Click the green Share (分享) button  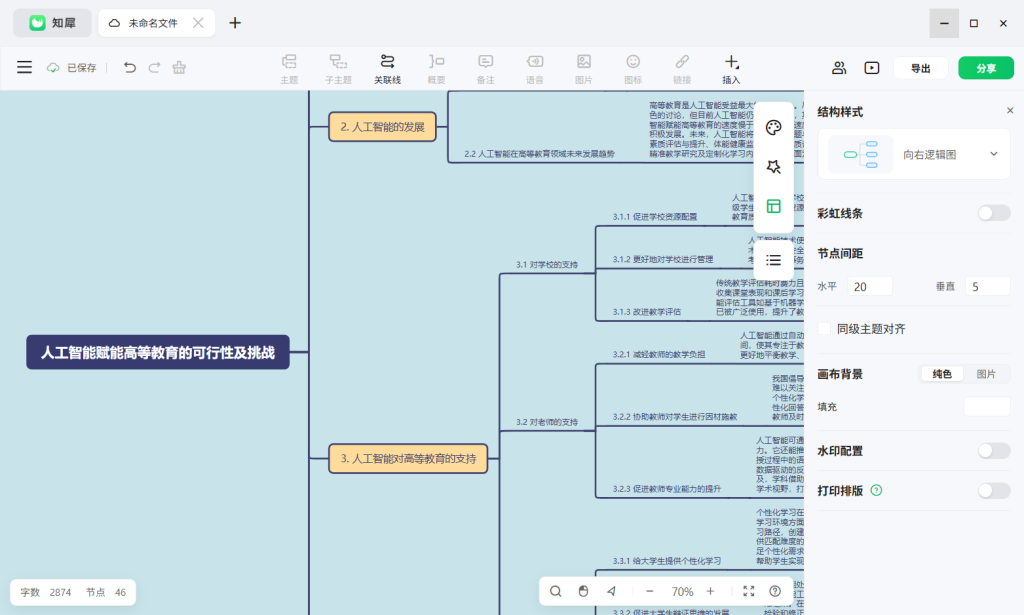pyautogui.click(x=986, y=68)
